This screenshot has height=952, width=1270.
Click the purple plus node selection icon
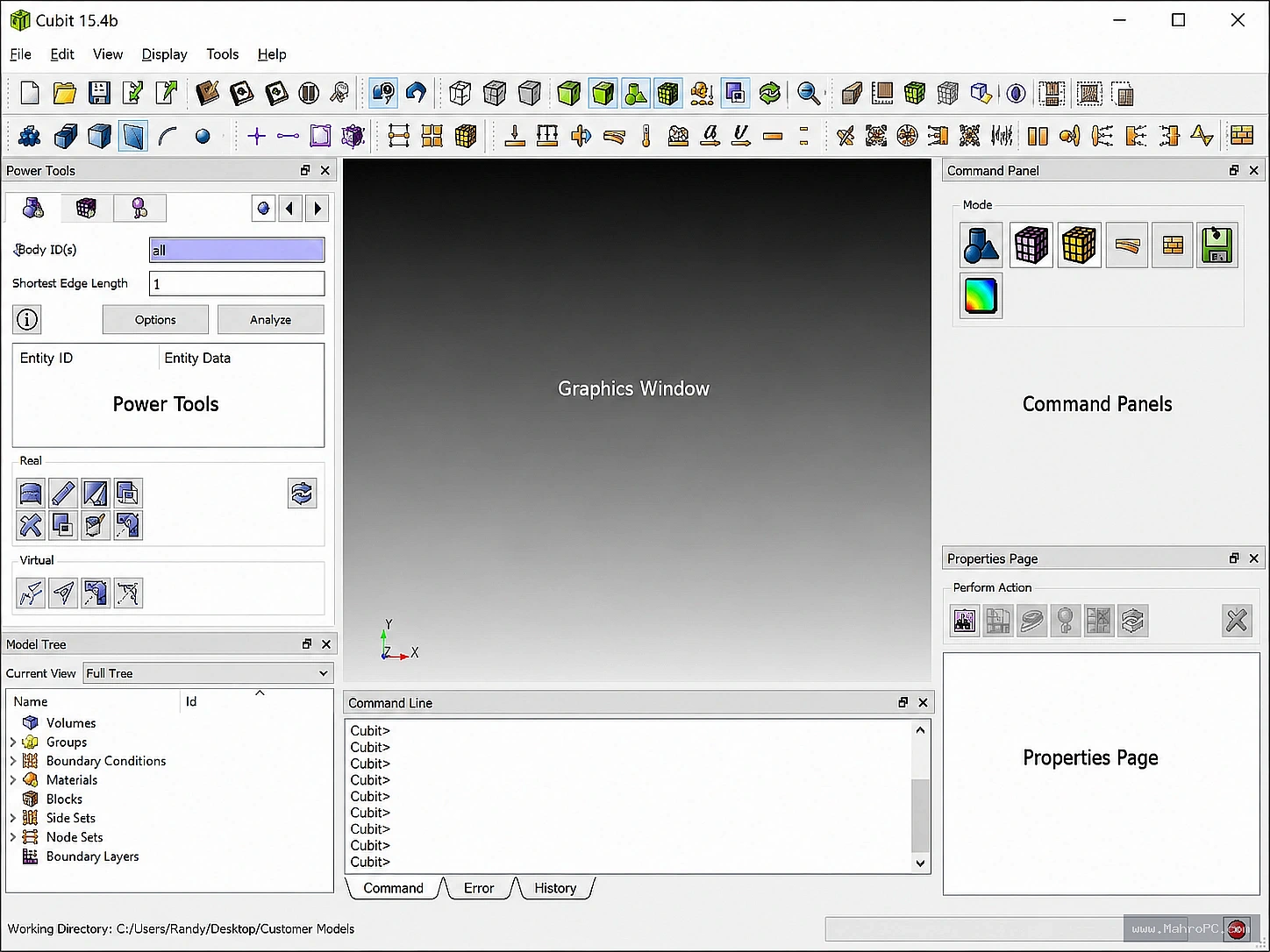point(256,136)
